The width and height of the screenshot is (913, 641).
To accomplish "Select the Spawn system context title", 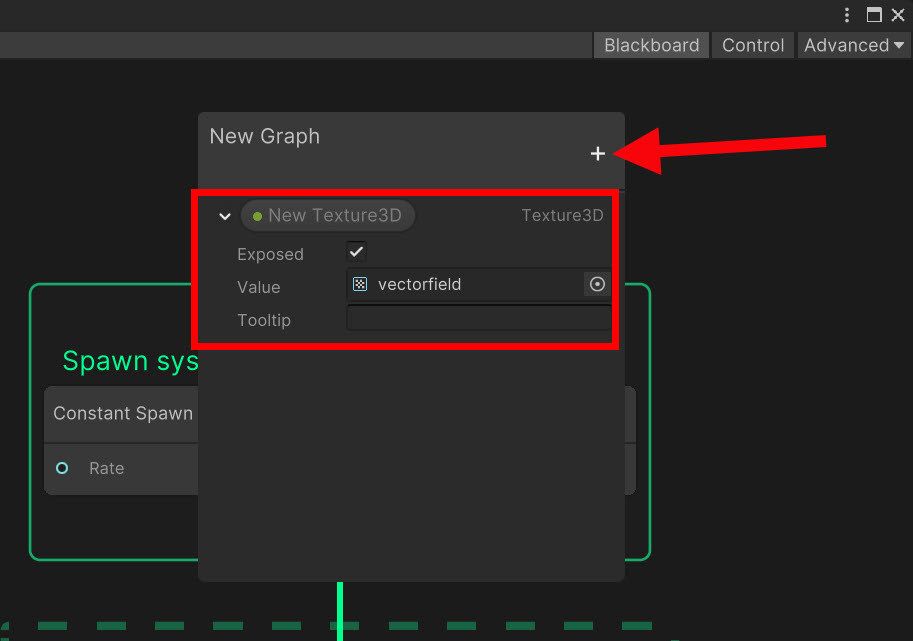I will point(130,361).
